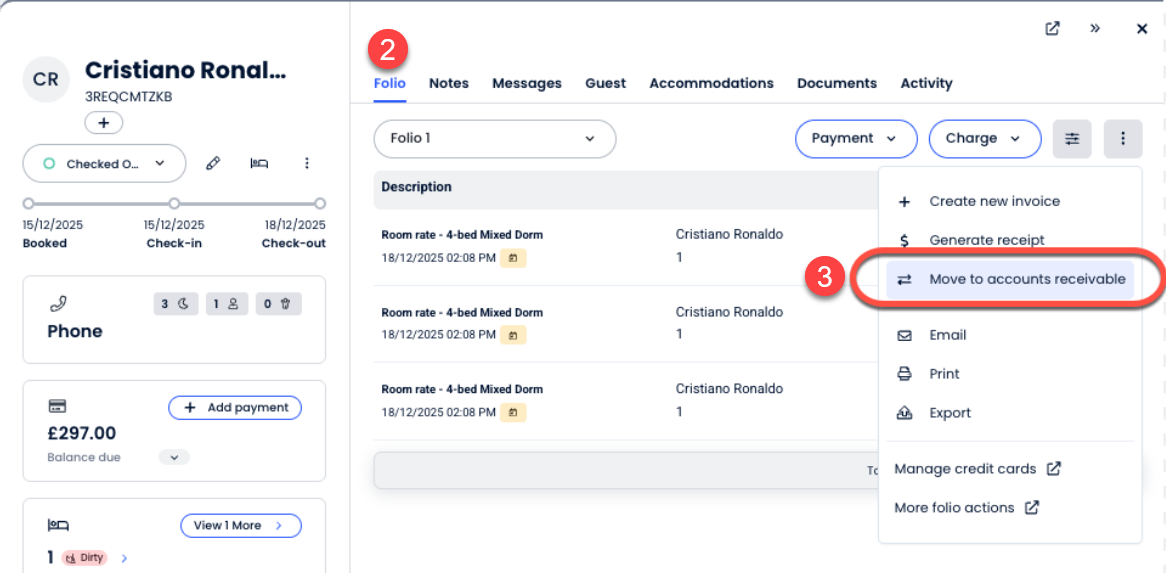Click the Add payment button
1166x573 pixels.
click(235, 408)
